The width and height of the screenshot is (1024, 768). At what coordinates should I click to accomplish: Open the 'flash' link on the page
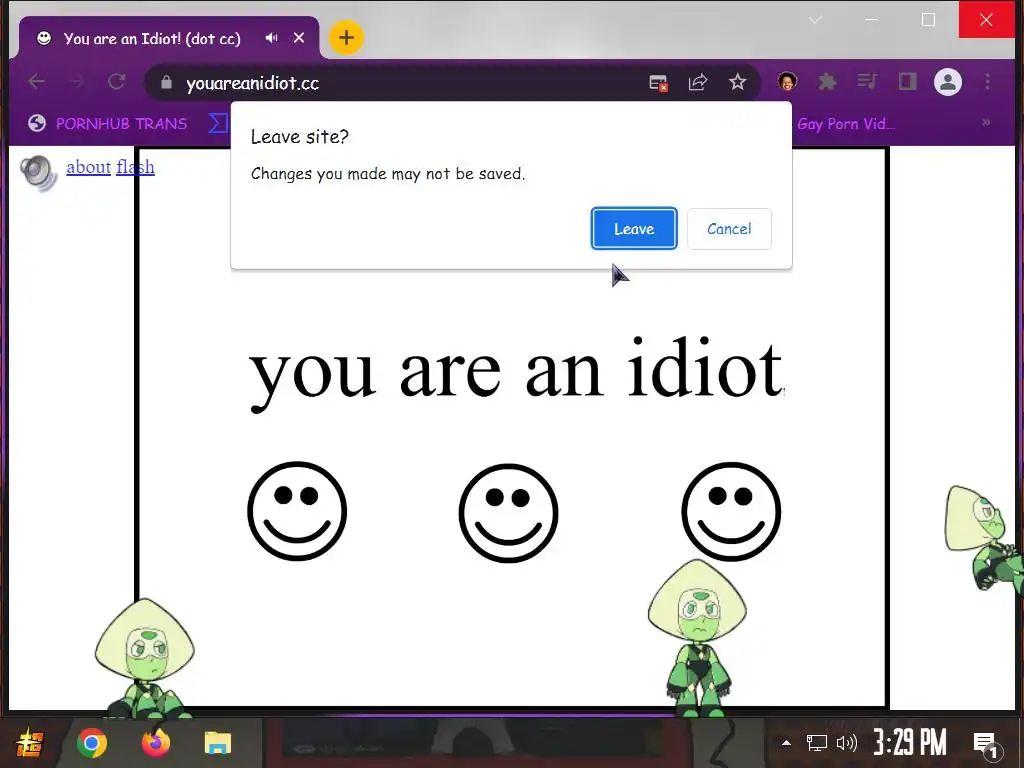click(x=135, y=167)
